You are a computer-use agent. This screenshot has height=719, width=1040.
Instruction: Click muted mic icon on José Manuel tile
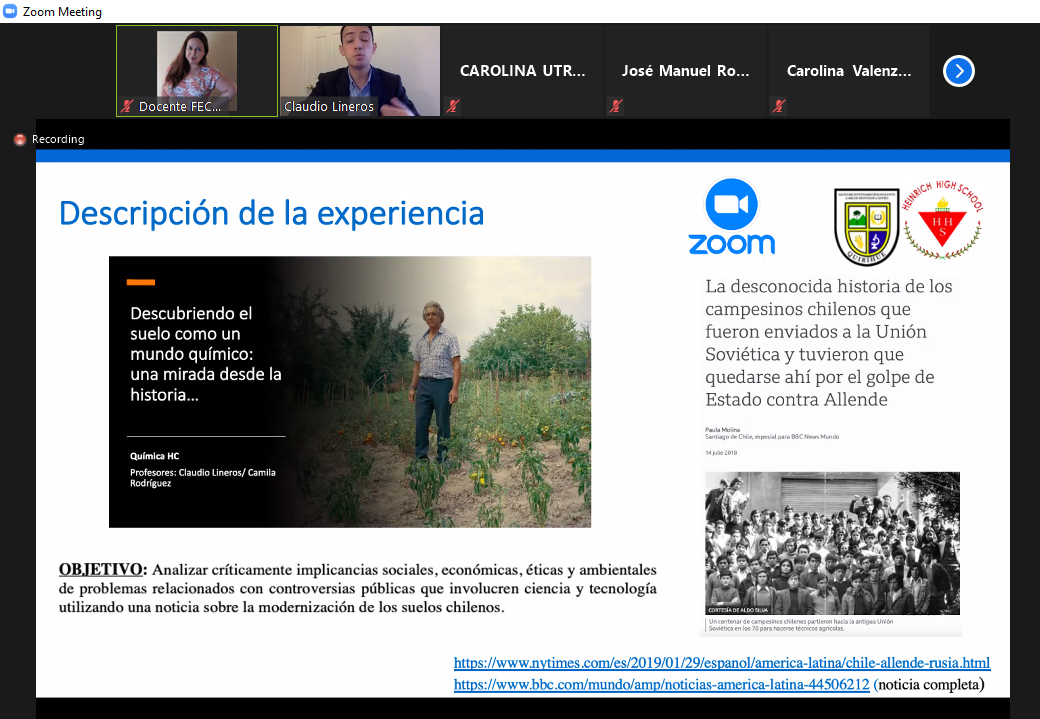[x=616, y=106]
